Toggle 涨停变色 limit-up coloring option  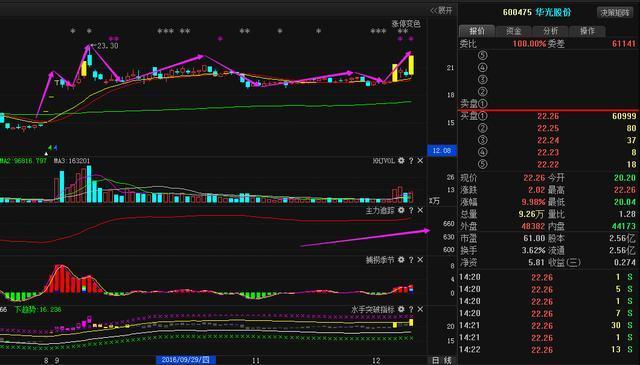tap(406, 24)
